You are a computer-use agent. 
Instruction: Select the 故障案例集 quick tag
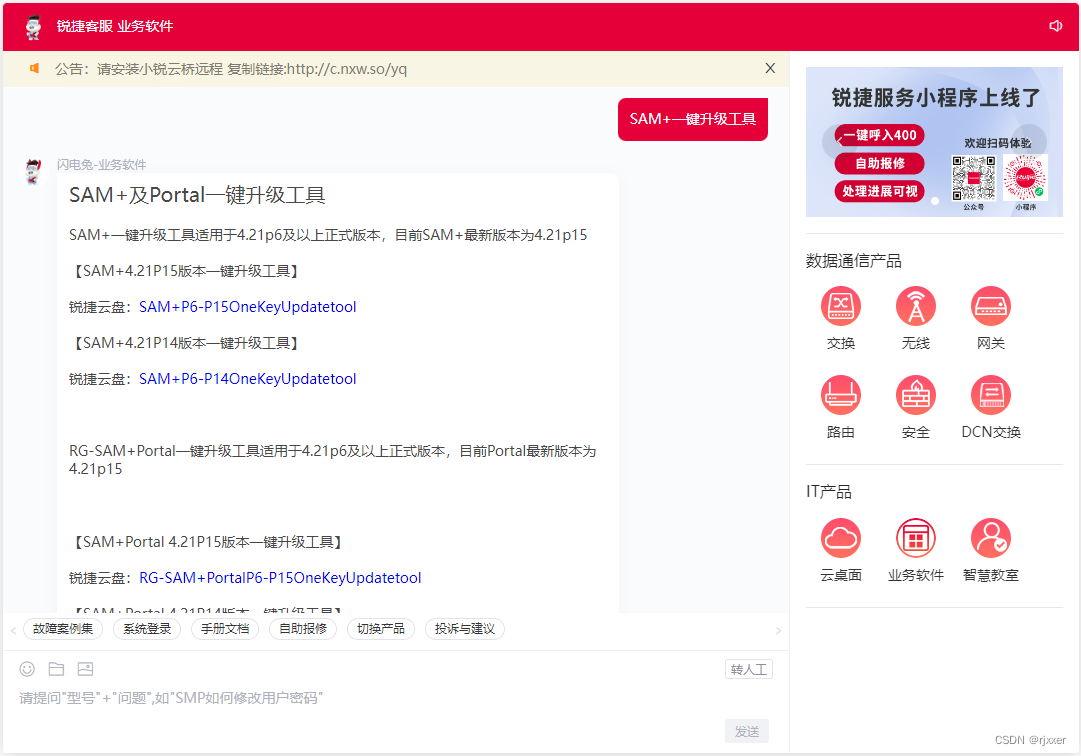(x=63, y=629)
